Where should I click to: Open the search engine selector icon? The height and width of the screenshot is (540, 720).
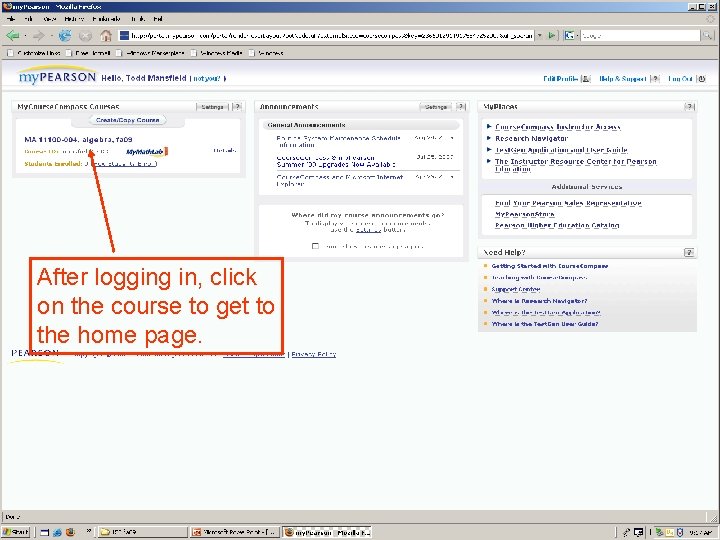[x=570, y=35]
